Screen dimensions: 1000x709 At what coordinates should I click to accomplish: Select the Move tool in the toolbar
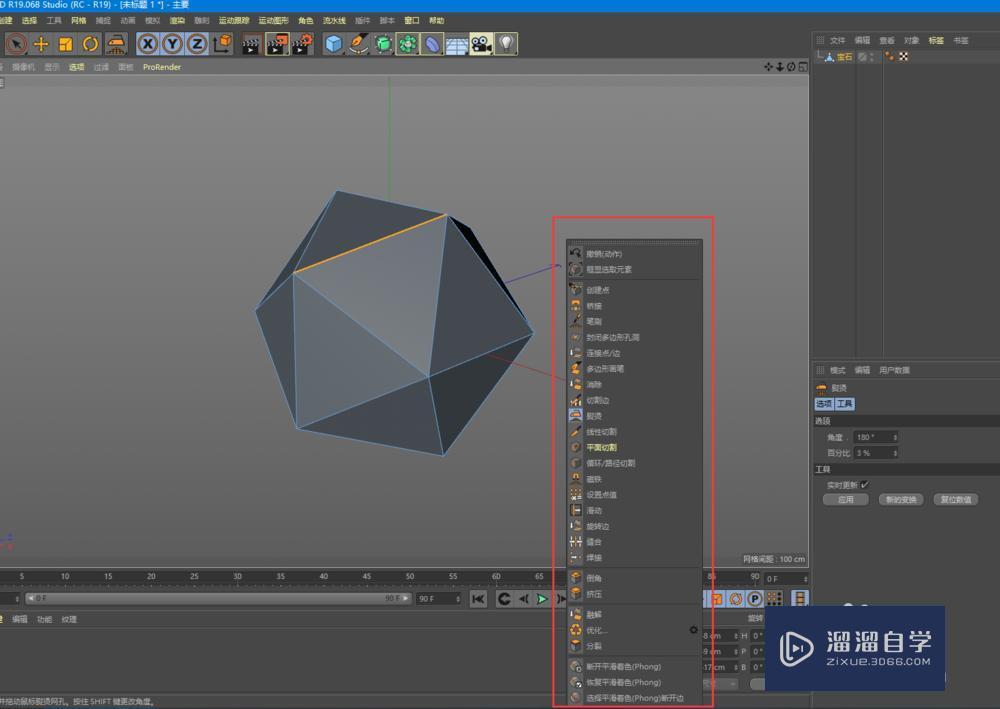[40, 44]
